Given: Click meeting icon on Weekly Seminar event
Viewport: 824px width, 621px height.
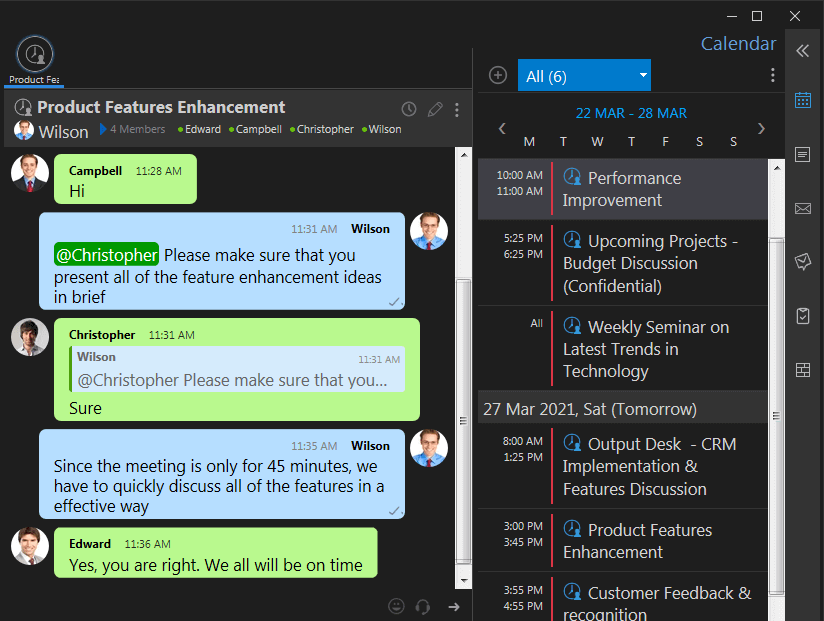Looking at the screenshot, I should point(572,326).
